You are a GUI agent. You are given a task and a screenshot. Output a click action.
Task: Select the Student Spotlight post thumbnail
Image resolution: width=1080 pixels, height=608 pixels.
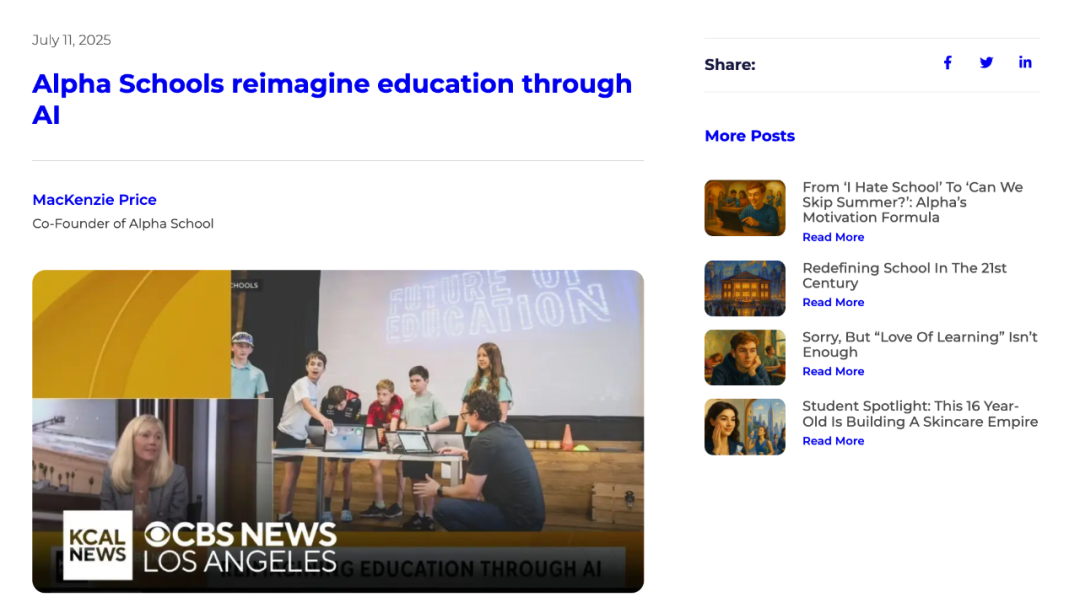744,427
